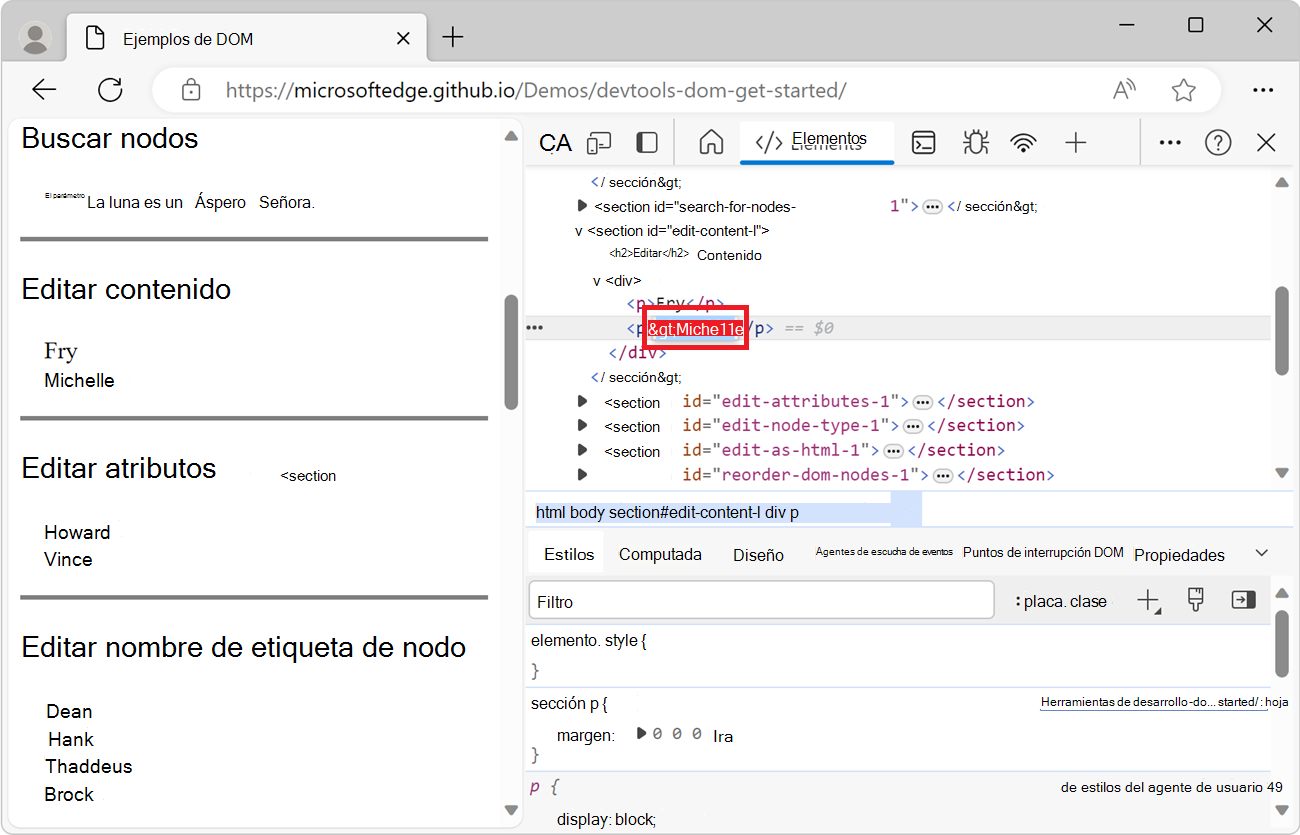Expand the section id edit-attributes-1 node
The height and width of the screenshot is (835, 1300).
coord(583,401)
